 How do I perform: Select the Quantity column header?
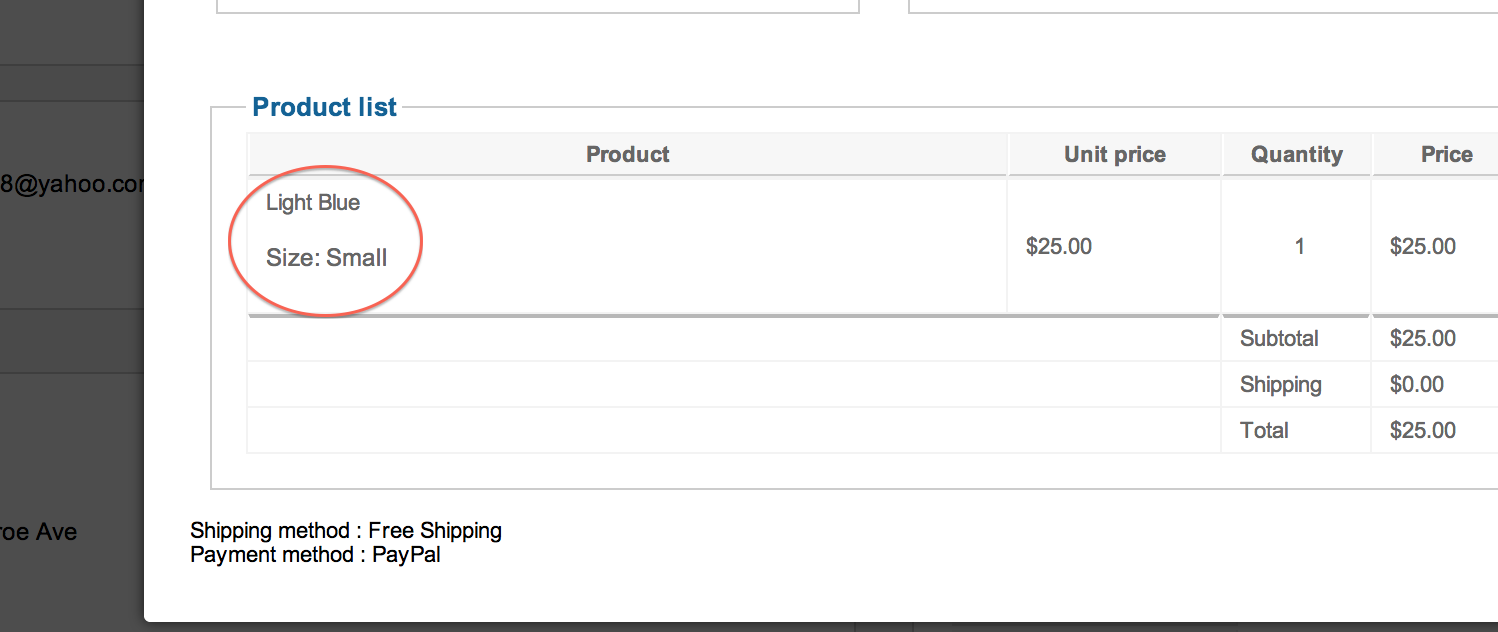[1296, 155]
